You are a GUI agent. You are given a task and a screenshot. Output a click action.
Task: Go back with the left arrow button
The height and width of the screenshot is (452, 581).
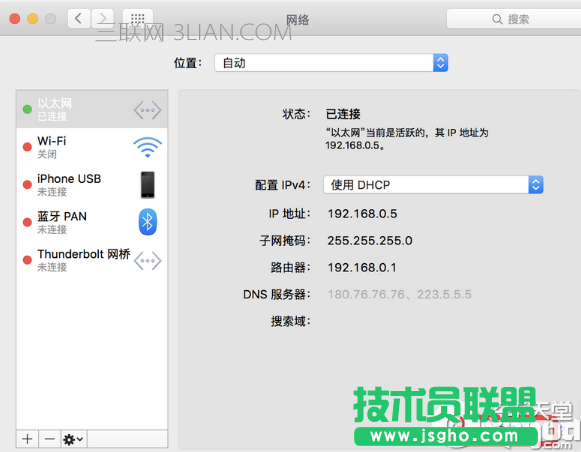tap(79, 18)
